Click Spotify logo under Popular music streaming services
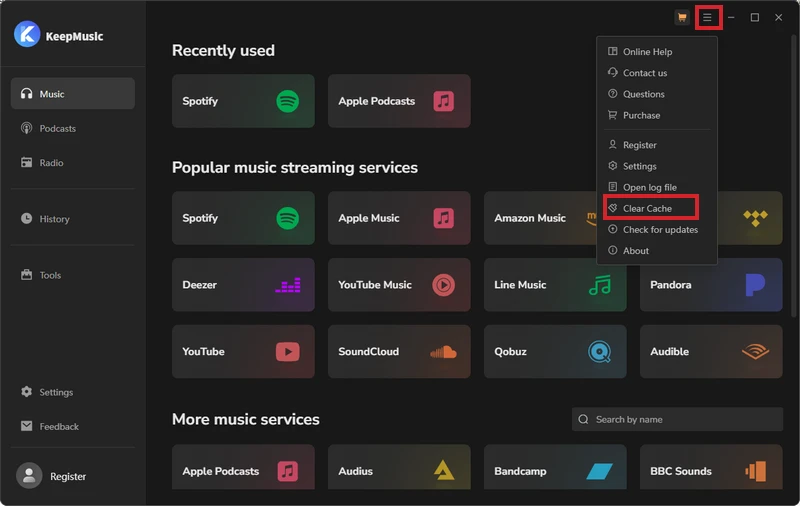The height and width of the screenshot is (506, 800). pyautogui.click(x=288, y=218)
